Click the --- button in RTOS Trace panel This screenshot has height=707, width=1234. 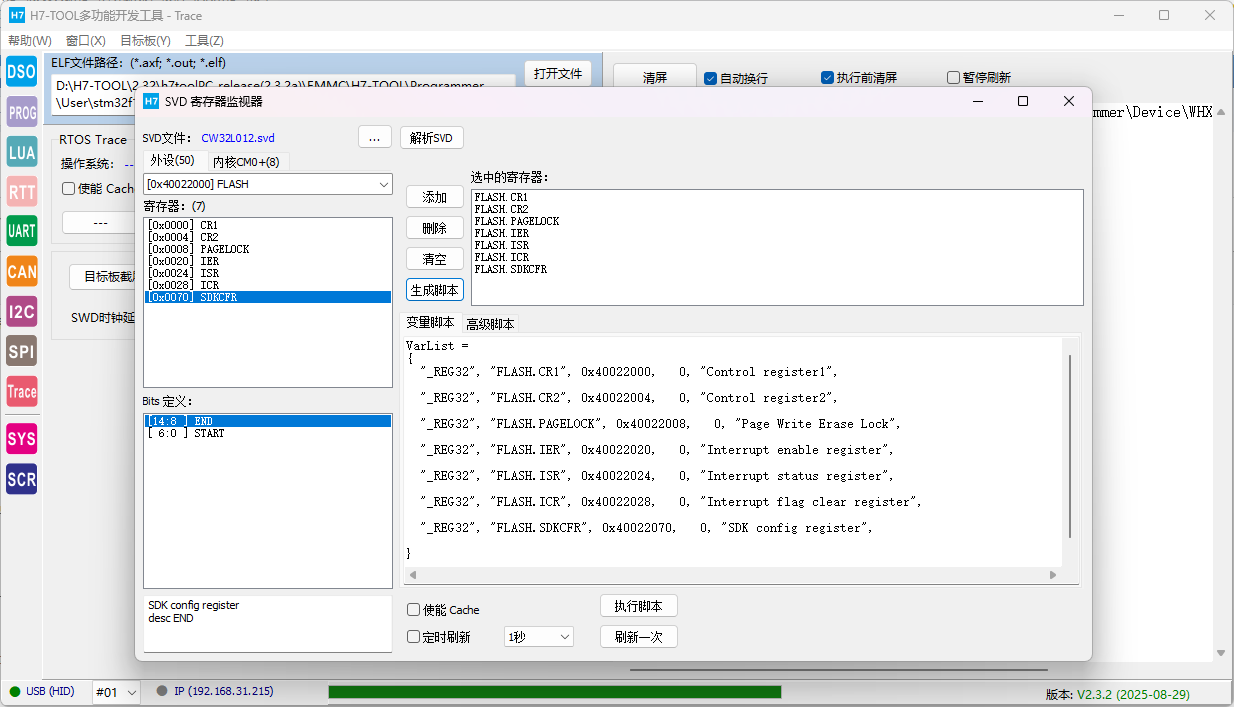[100, 223]
